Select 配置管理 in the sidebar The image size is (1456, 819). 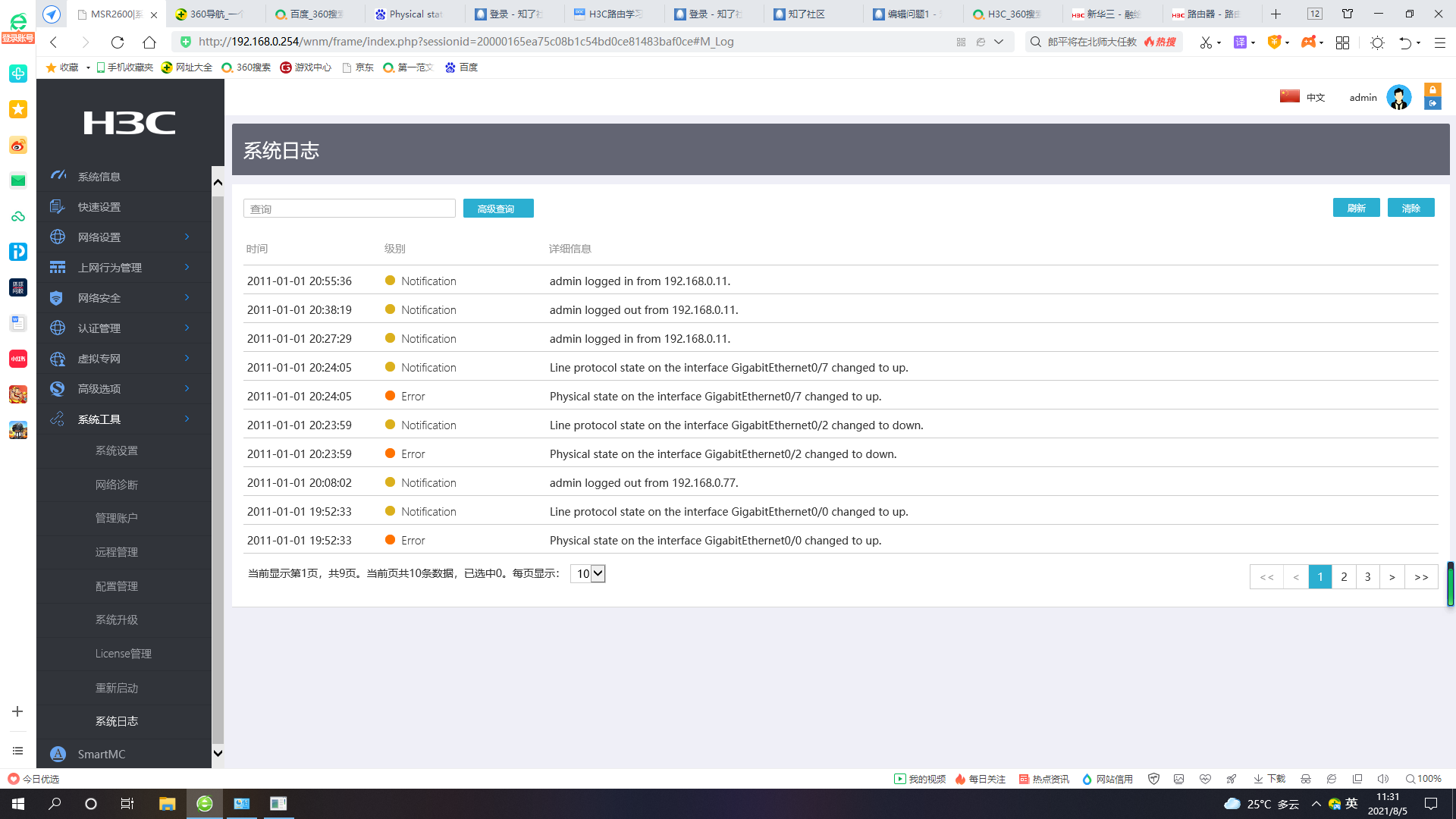coord(117,586)
